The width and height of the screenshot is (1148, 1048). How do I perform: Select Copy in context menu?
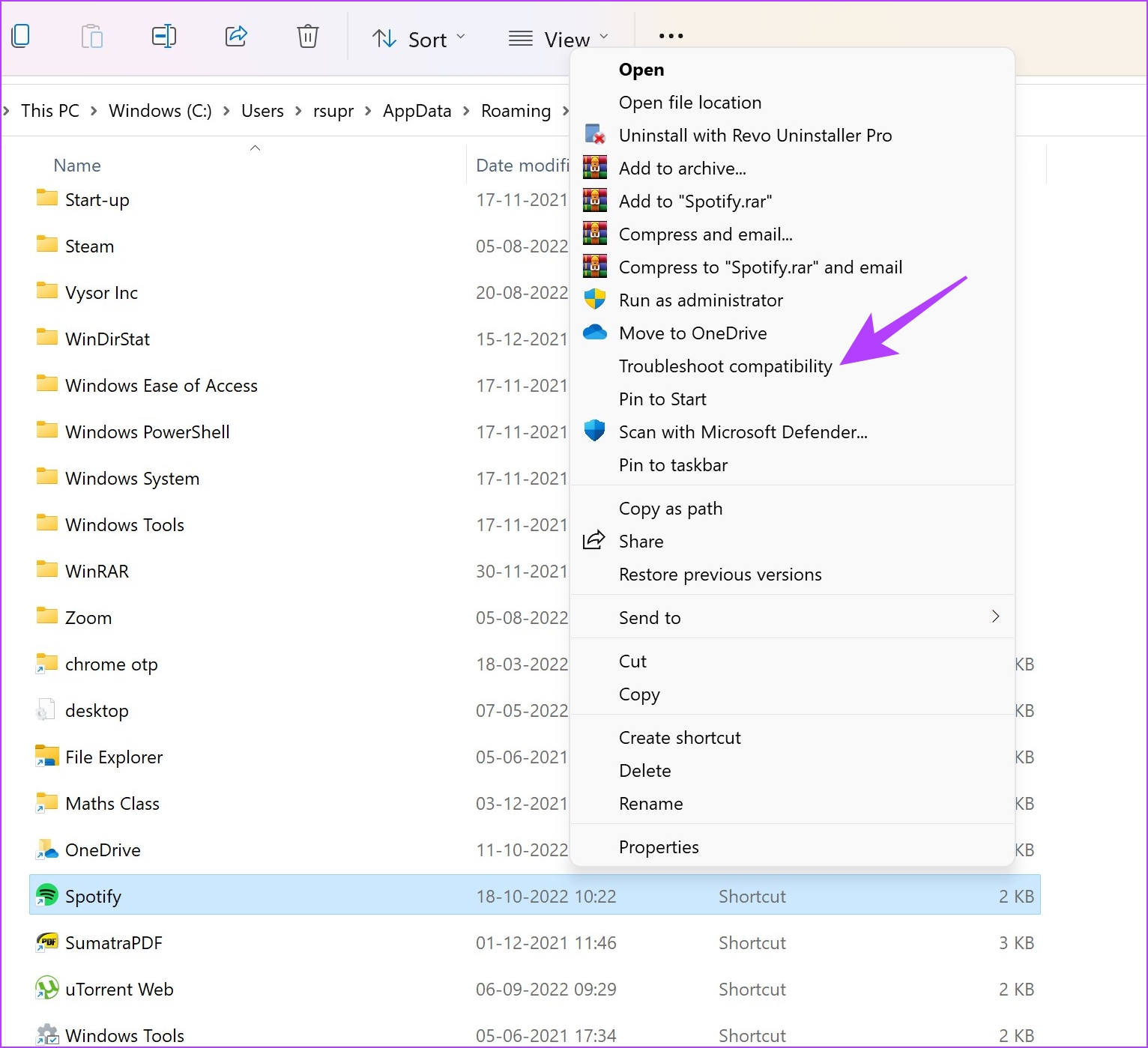792,694
